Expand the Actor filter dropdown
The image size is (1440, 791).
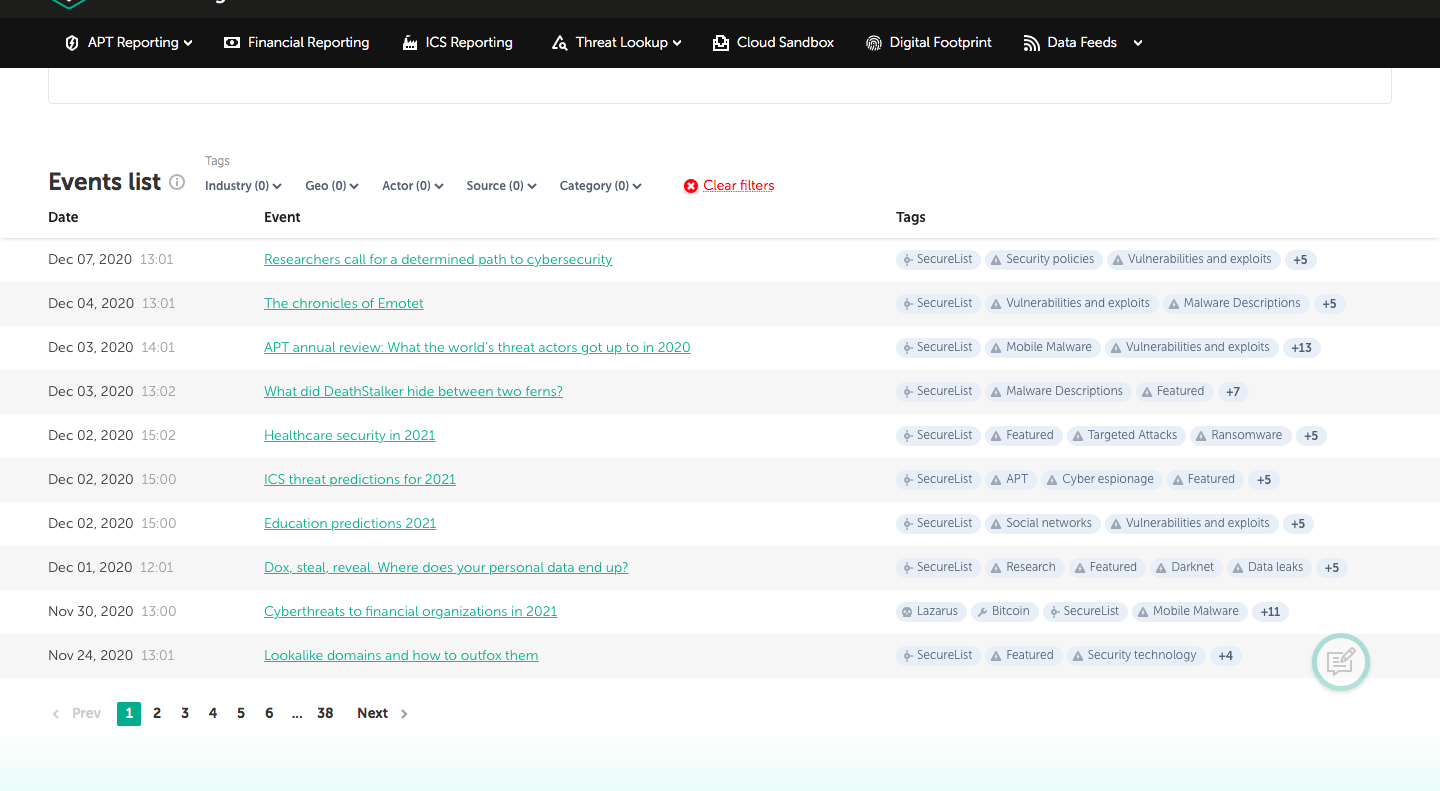413,186
